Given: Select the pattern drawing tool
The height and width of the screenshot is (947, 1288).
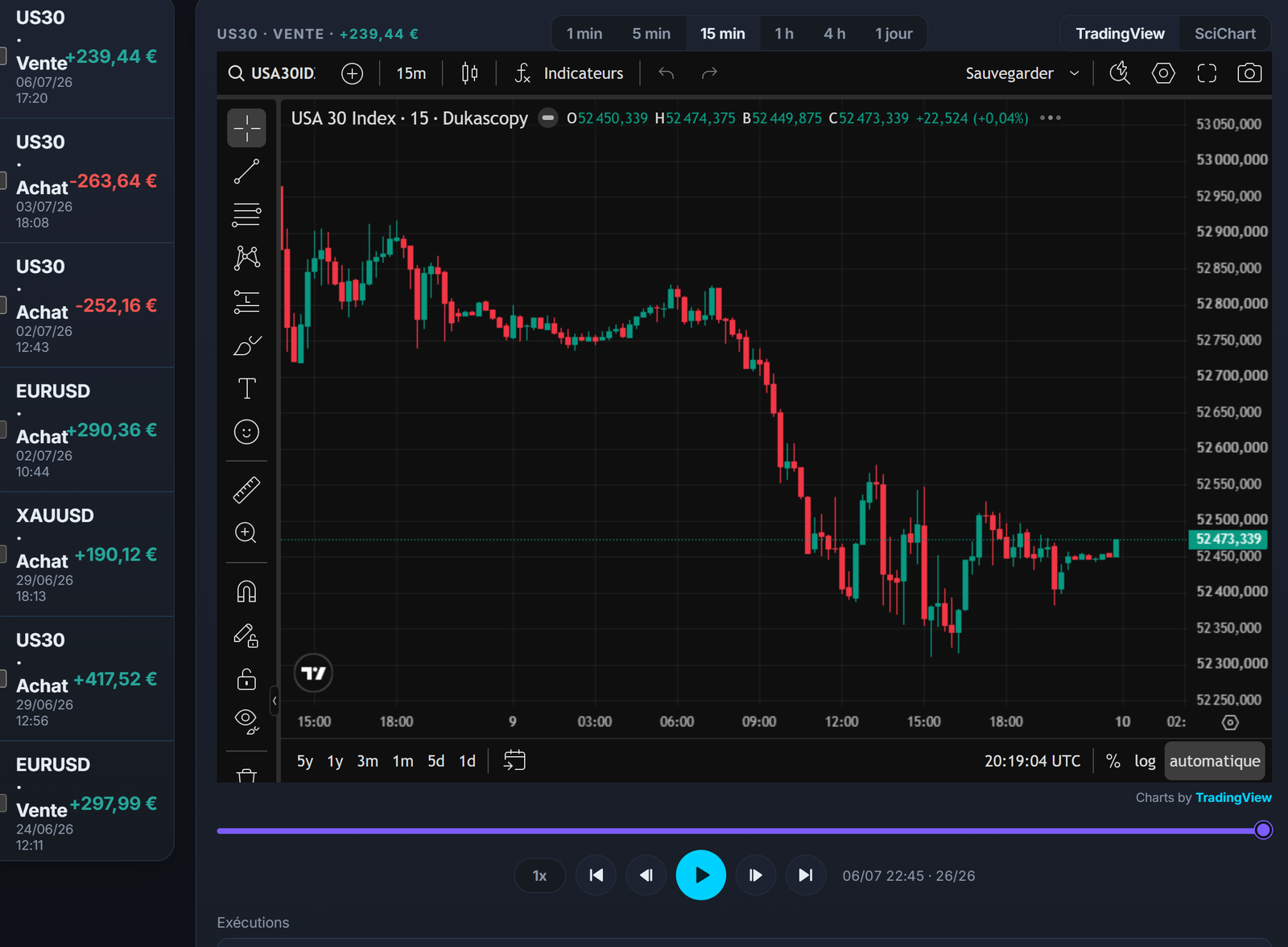Looking at the screenshot, I should click(x=246, y=258).
